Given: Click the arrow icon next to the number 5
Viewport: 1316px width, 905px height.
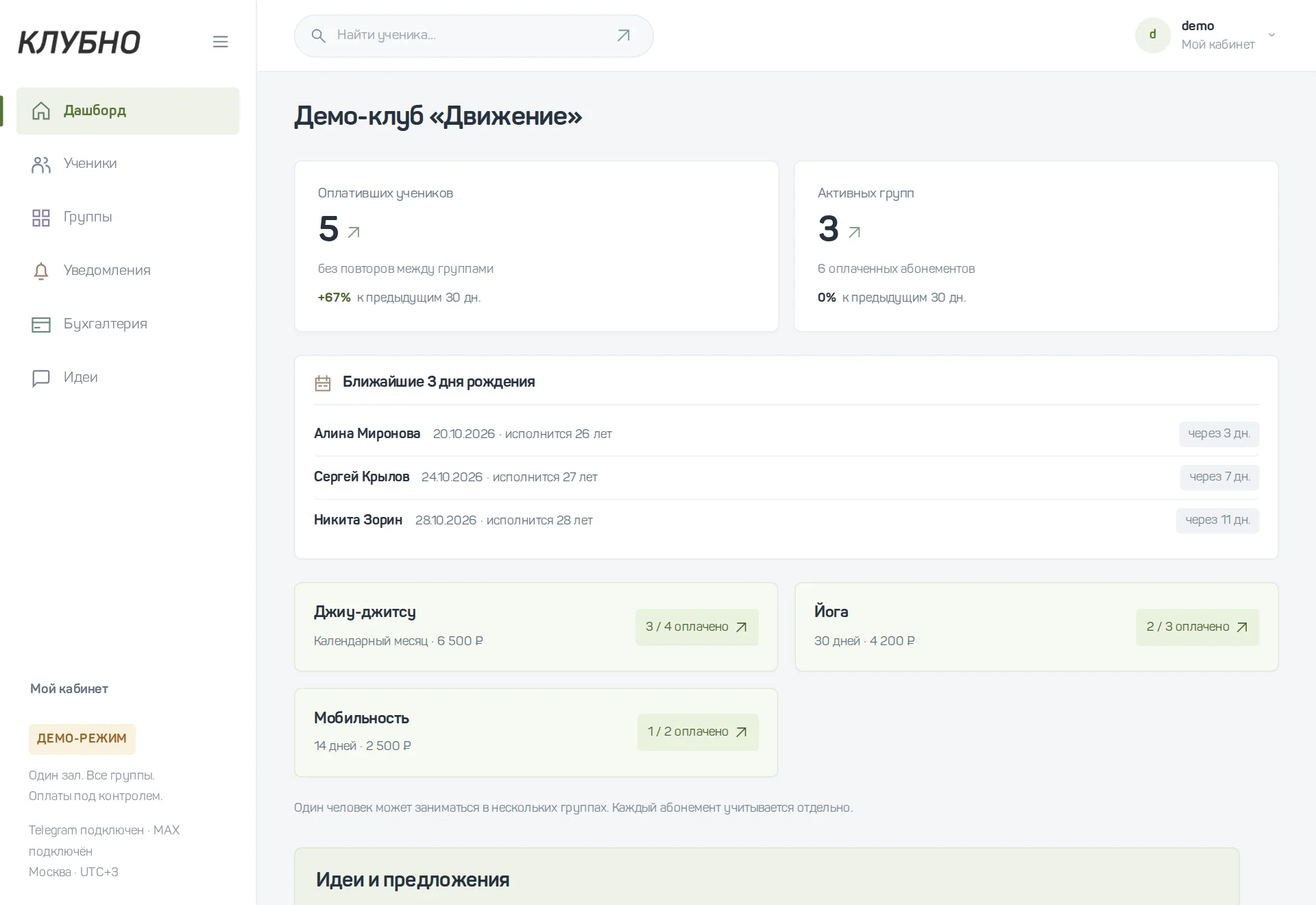Looking at the screenshot, I should coord(354,232).
